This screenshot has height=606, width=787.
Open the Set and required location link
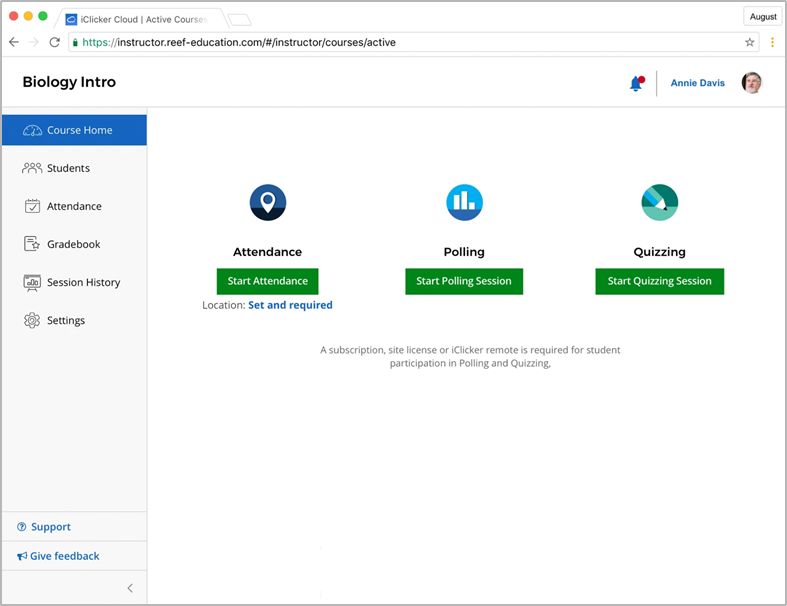(290, 305)
